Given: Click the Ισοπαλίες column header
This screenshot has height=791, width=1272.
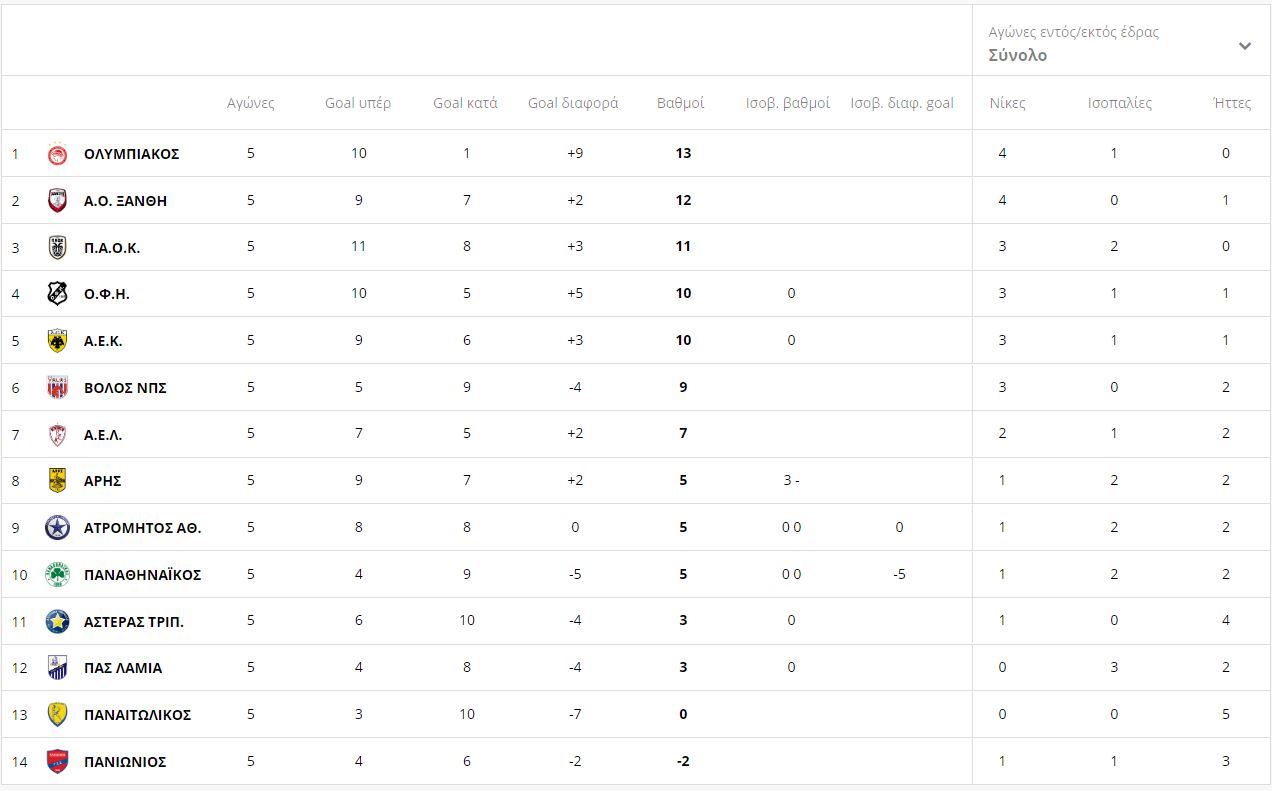Looking at the screenshot, I should [1120, 103].
